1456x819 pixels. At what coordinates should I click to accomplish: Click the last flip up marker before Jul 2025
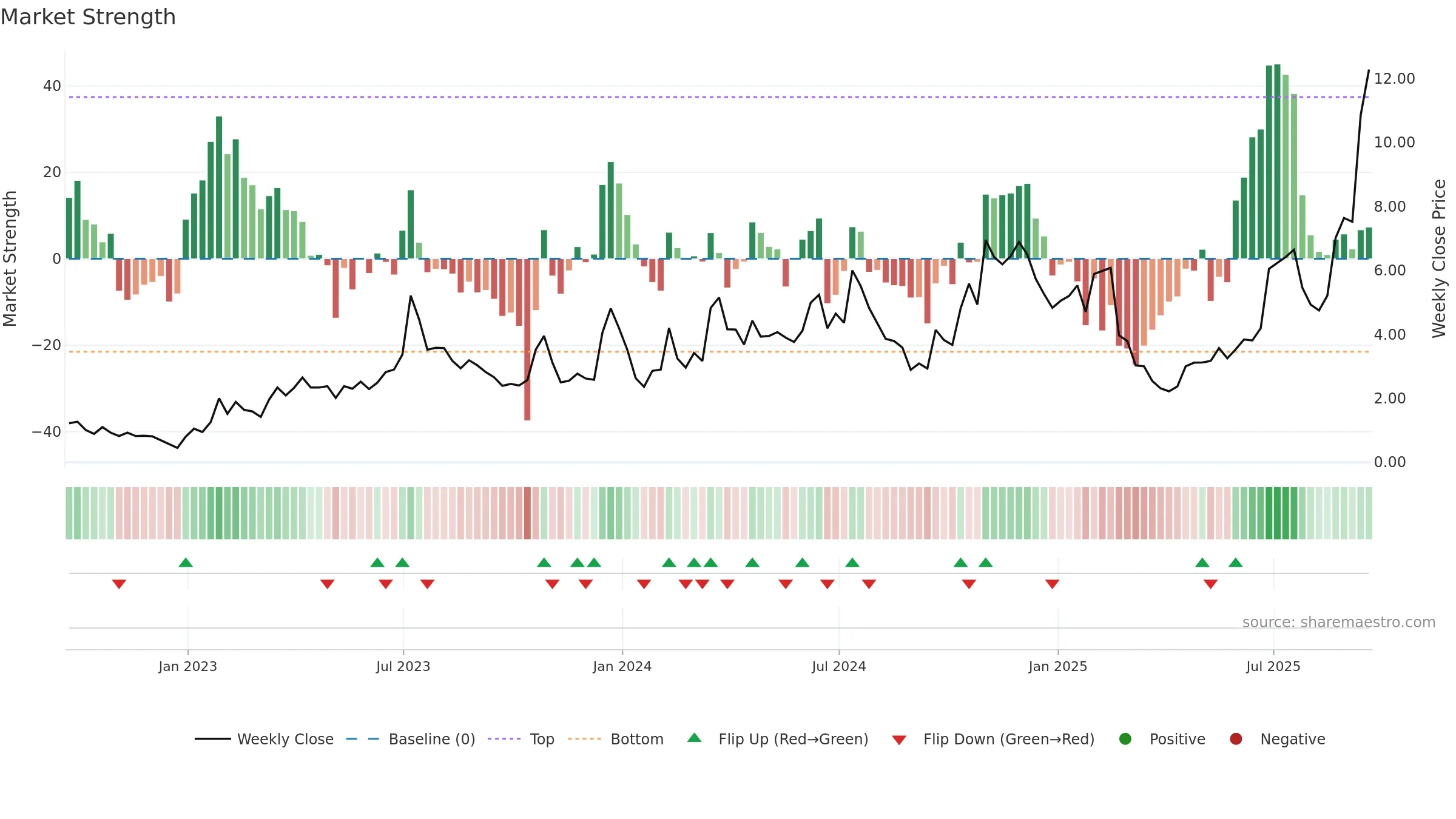[x=1236, y=562]
